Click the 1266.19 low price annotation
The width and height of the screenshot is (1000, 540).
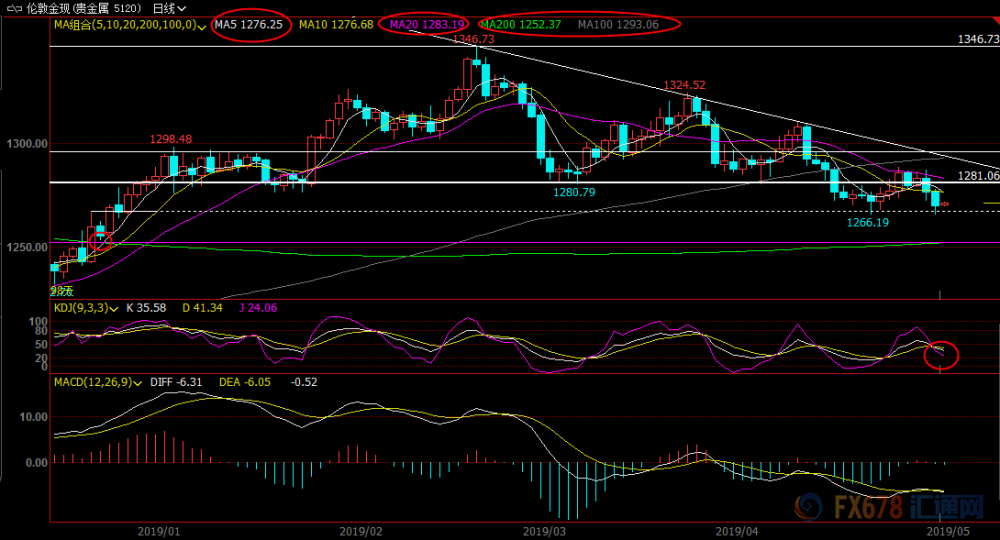[867, 223]
